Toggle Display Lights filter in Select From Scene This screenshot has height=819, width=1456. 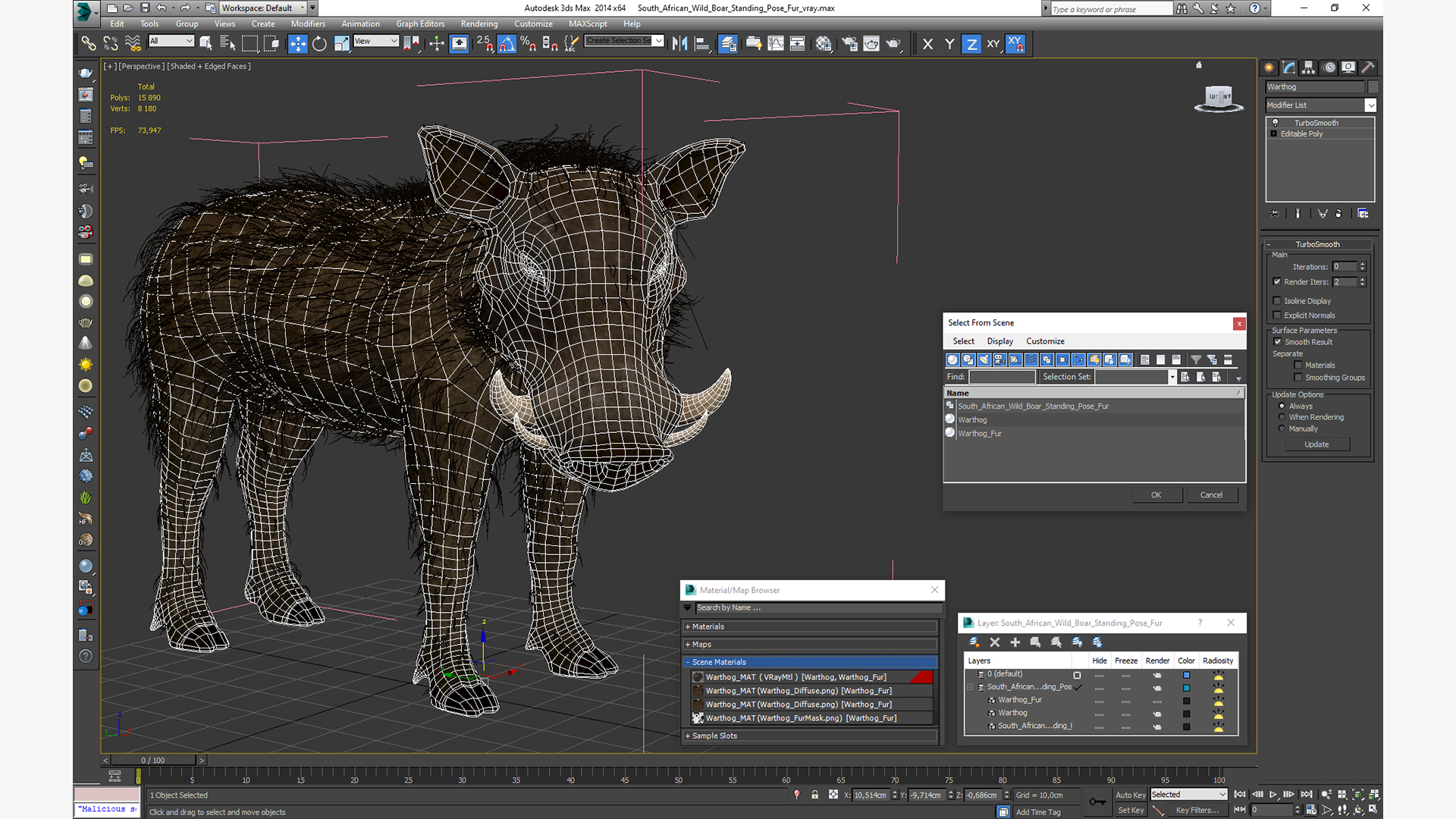(x=984, y=359)
